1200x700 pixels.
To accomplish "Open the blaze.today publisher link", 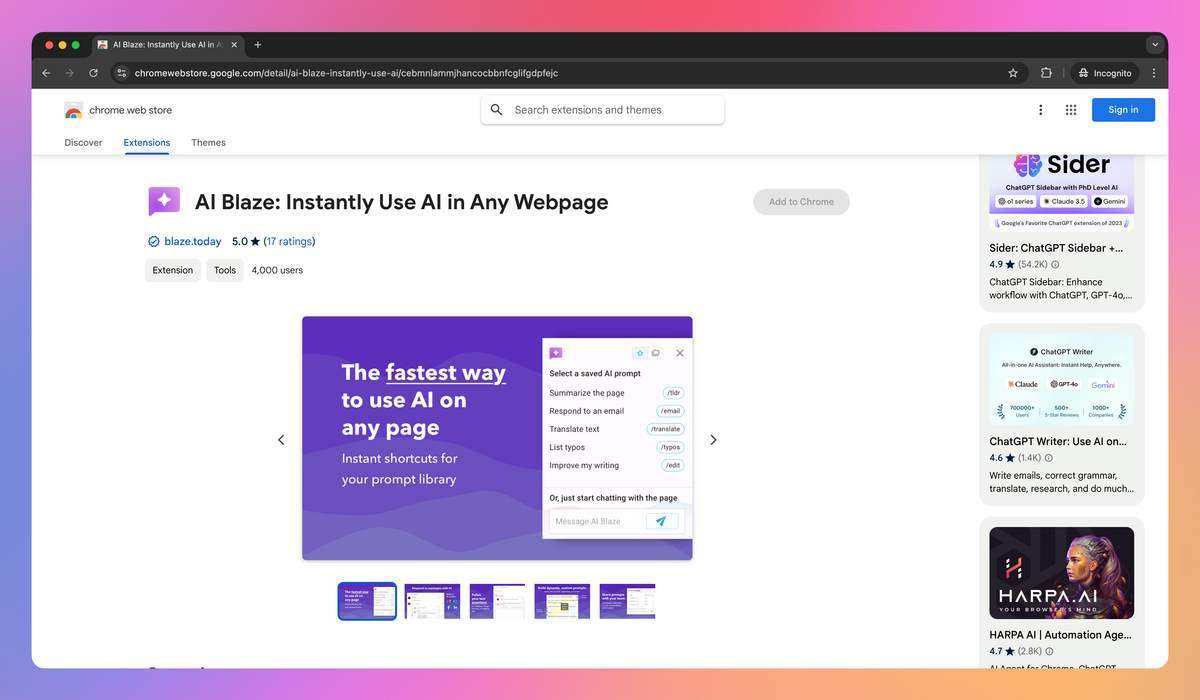I will click(x=193, y=242).
